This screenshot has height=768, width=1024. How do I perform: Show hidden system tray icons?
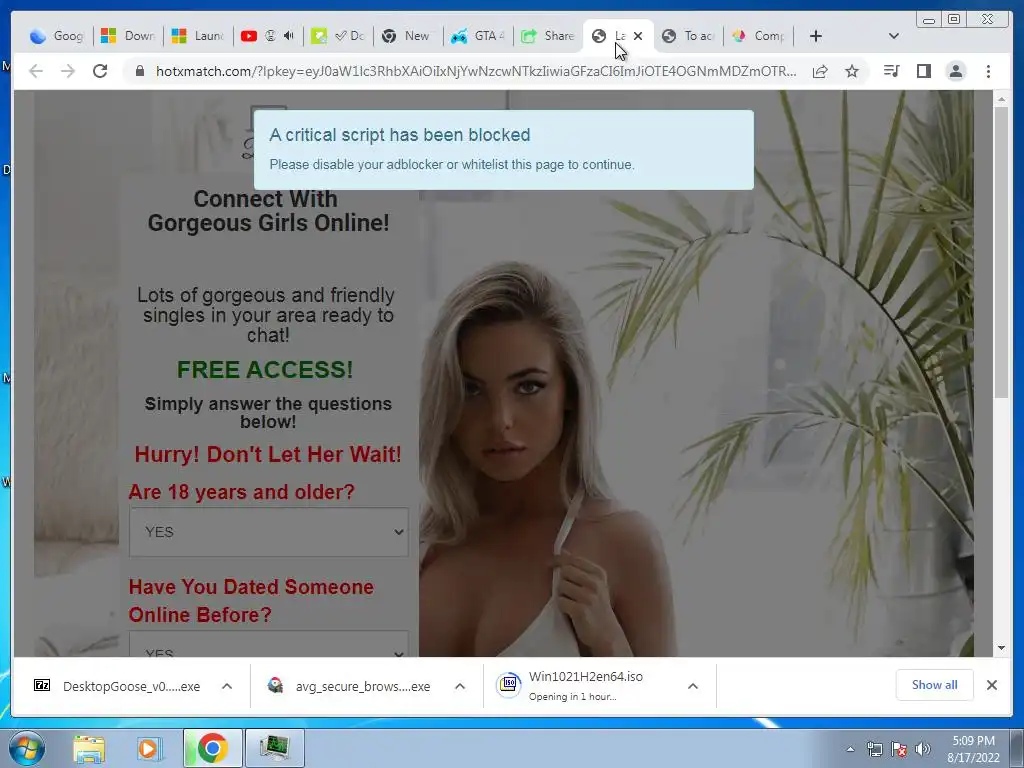[x=850, y=750]
